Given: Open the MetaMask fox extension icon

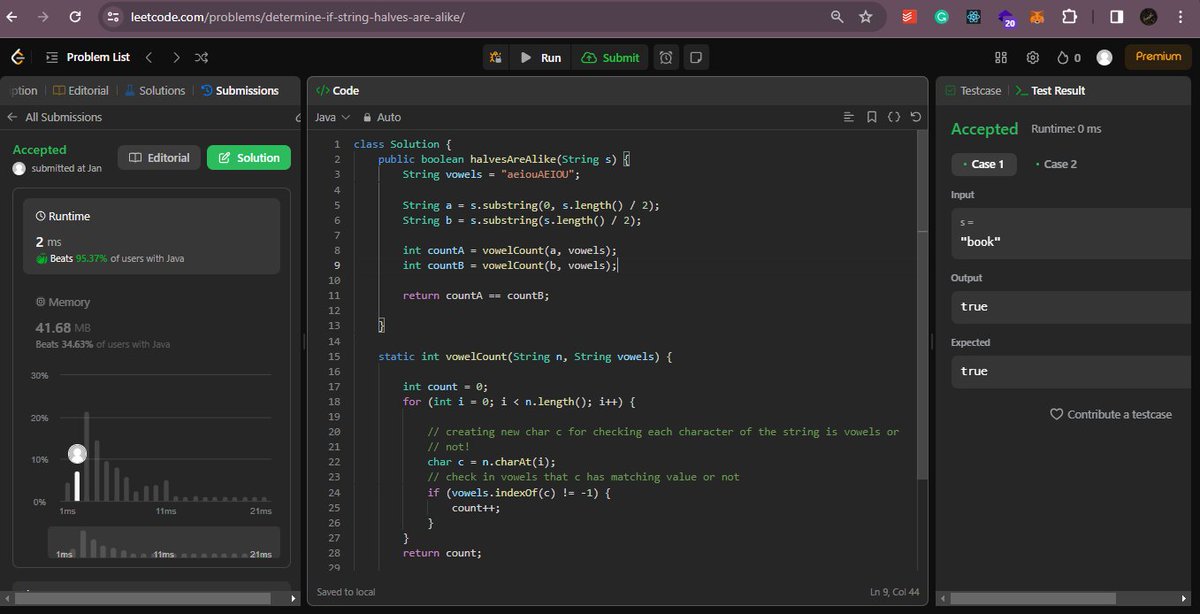Looking at the screenshot, I should (1038, 17).
